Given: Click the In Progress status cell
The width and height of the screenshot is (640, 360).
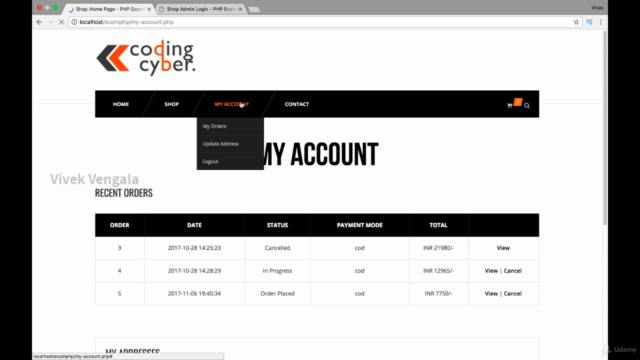Looking at the screenshot, I should 278,271.
